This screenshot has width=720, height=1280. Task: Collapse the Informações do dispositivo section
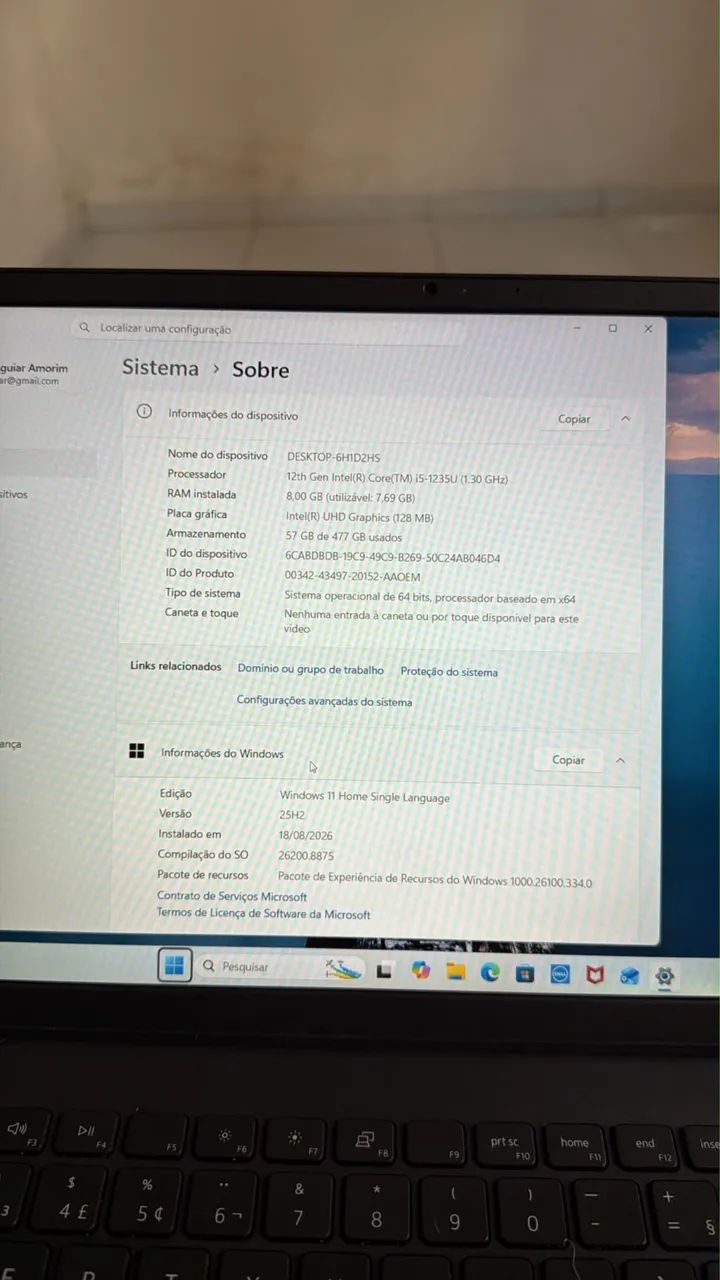click(626, 419)
